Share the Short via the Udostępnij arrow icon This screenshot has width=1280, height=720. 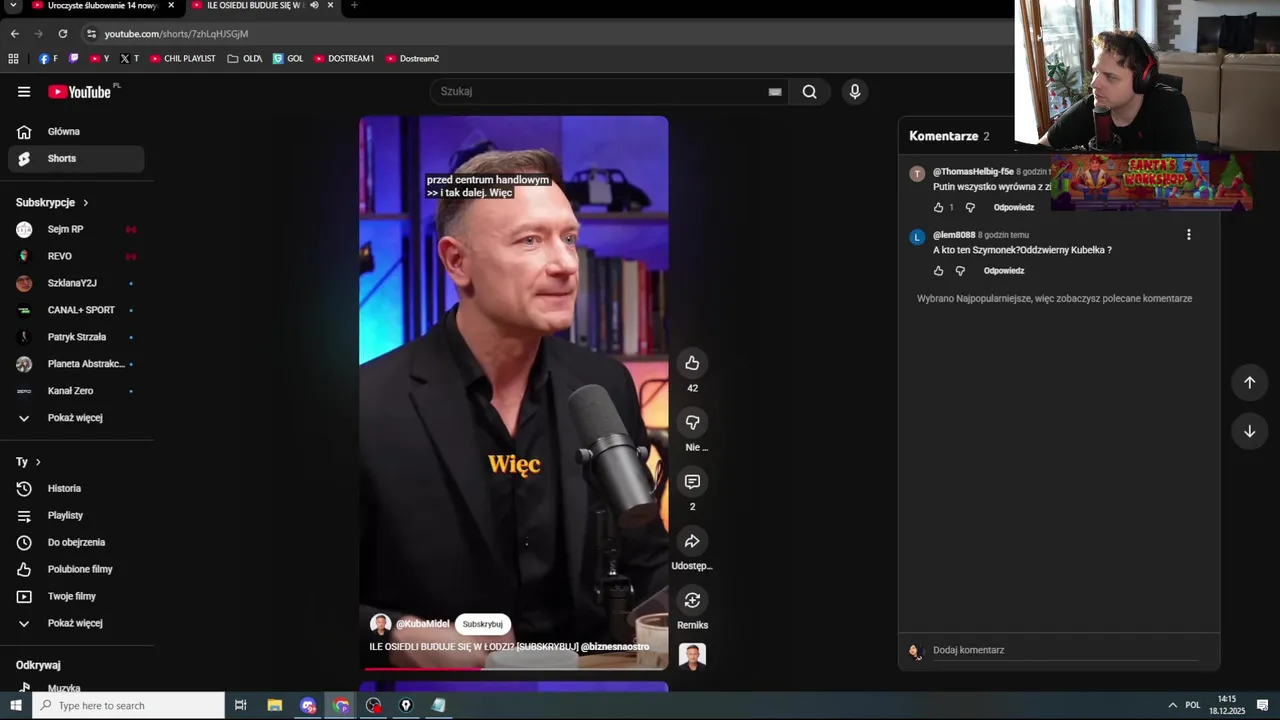coord(692,541)
